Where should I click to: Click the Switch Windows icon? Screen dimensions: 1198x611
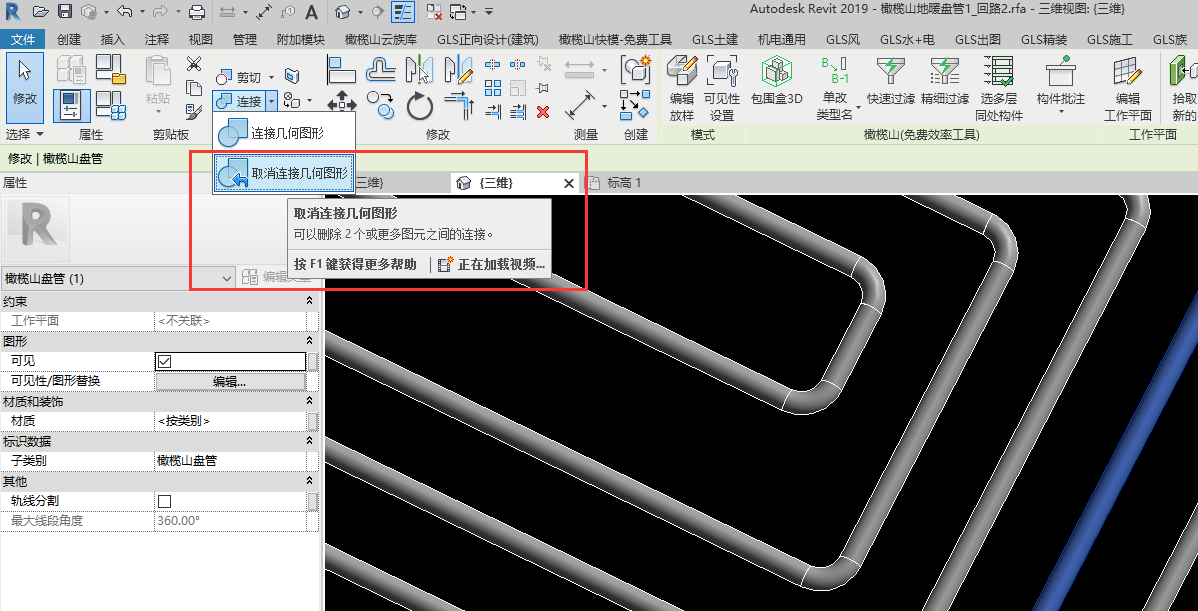[x=458, y=11]
